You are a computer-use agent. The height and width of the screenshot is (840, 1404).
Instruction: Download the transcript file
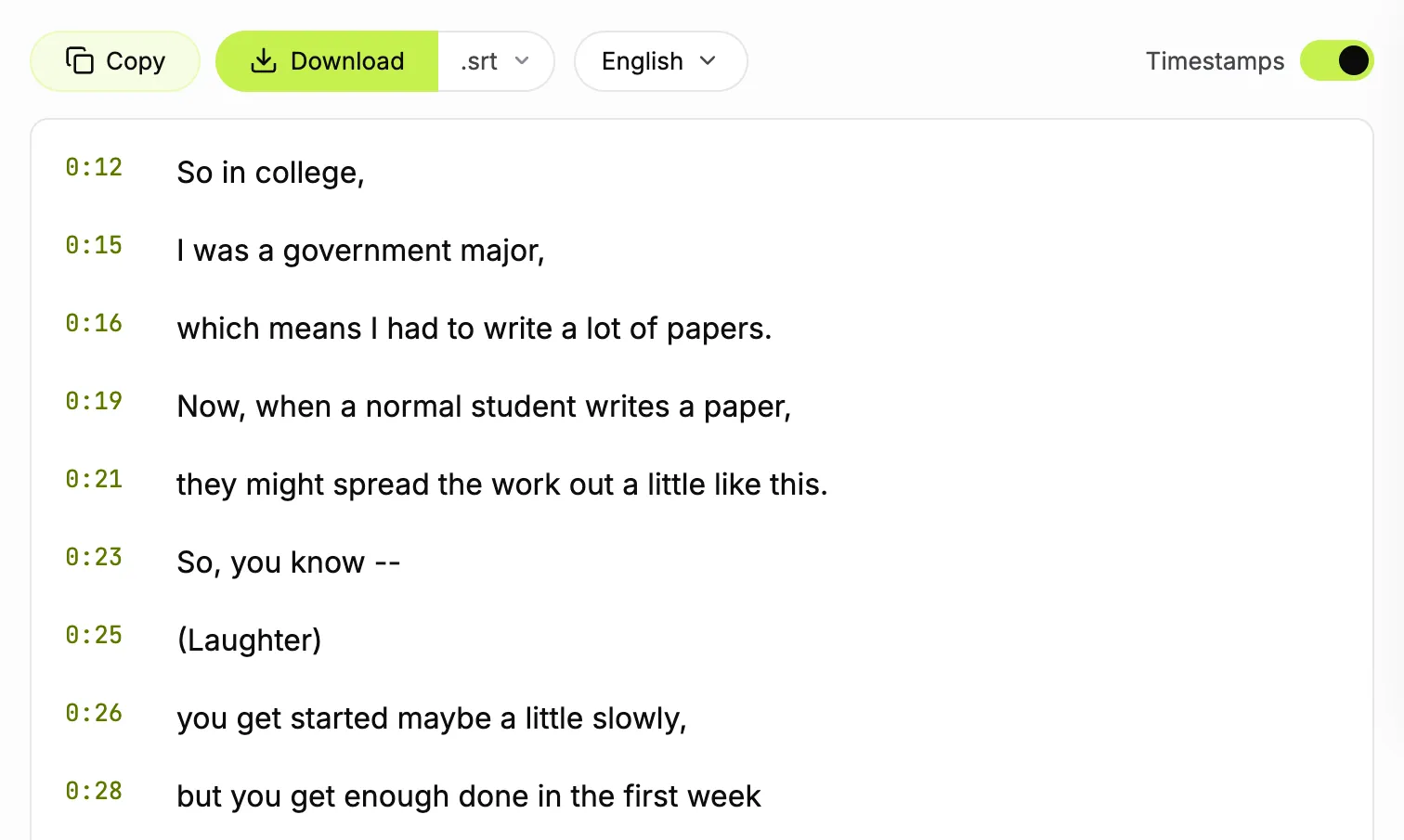click(x=327, y=61)
